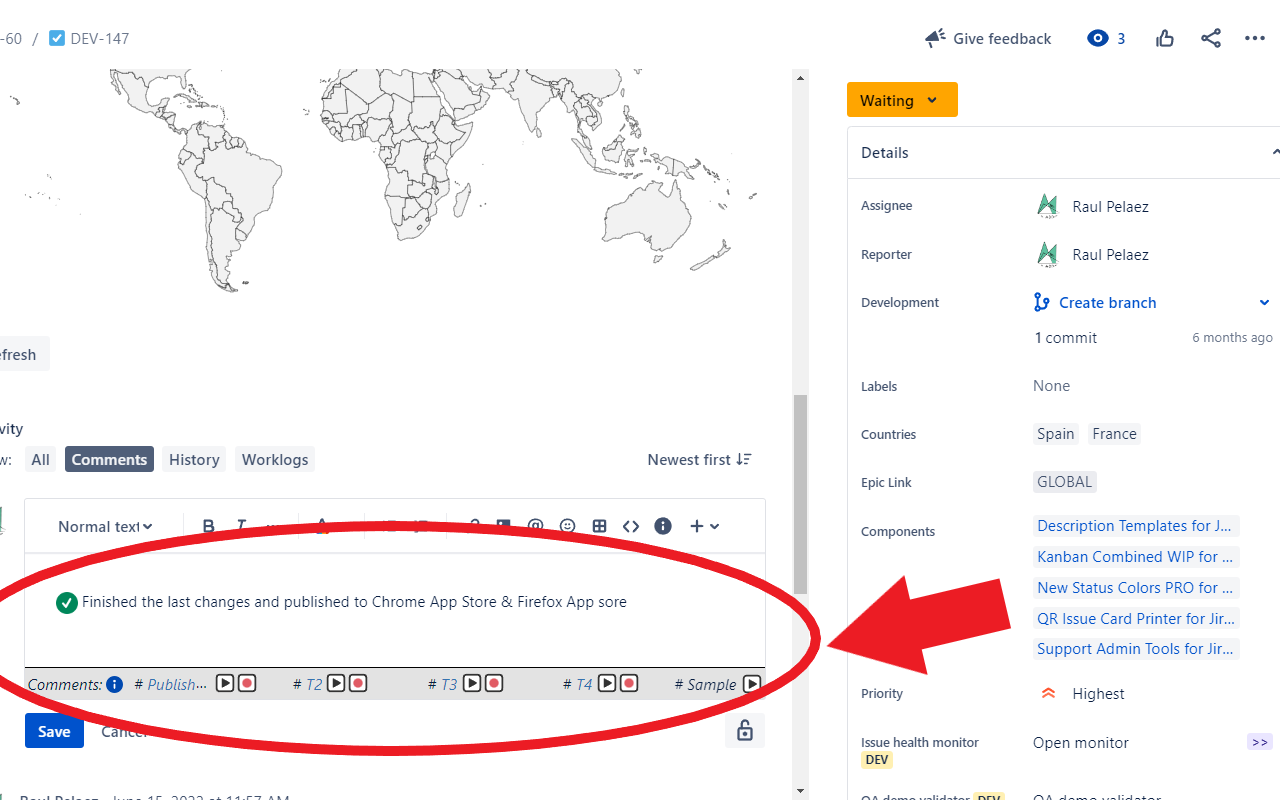Screen dimensions: 1280x800
Task: Like the issue with the thumbs up
Action: (1164, 38)
